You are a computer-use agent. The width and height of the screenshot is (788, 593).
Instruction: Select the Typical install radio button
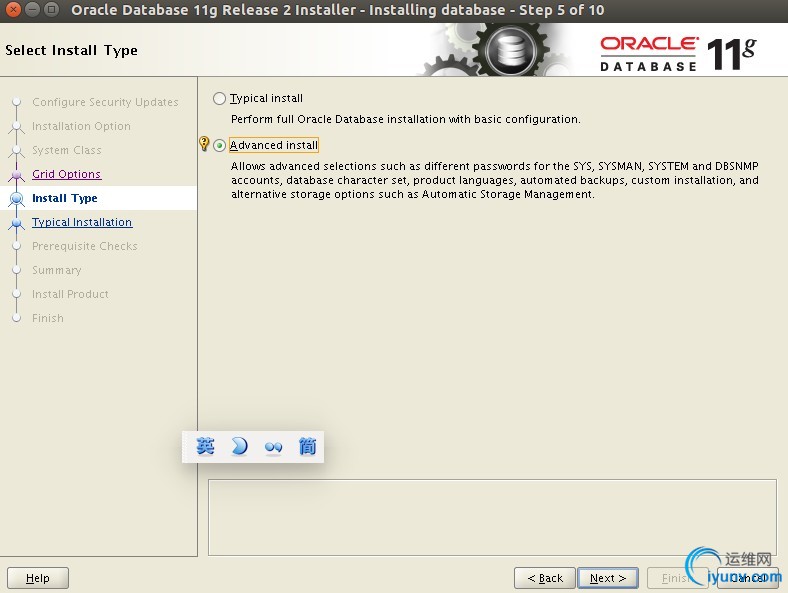(219, 98)
